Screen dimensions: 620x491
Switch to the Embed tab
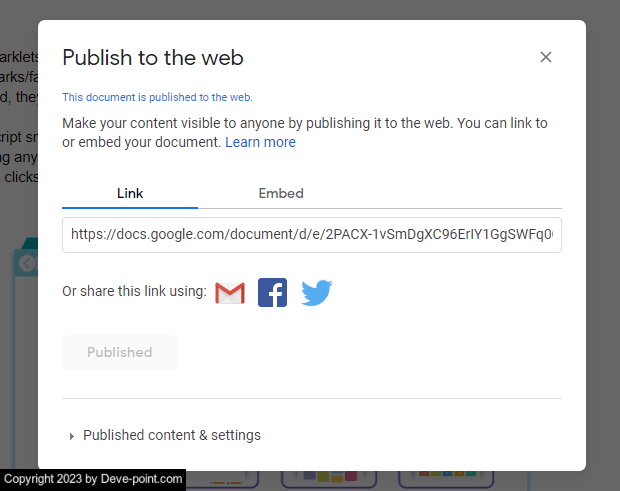281,193
